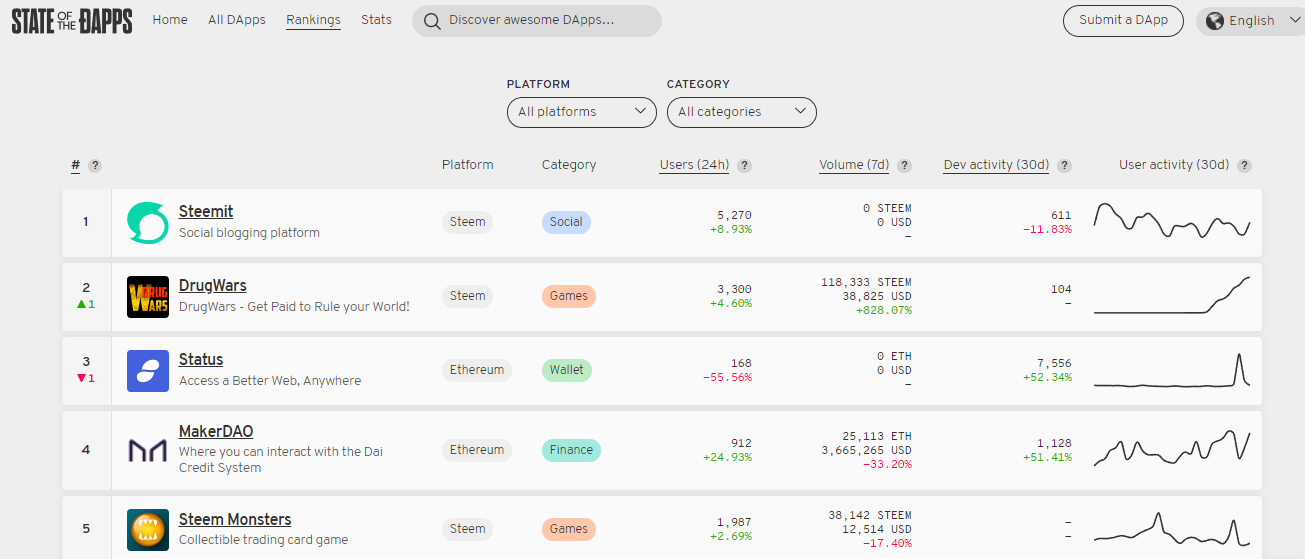Click help icon beside Volume (7d)
The width and height of the screenshot is (1305, 559).
pos(904,166)
